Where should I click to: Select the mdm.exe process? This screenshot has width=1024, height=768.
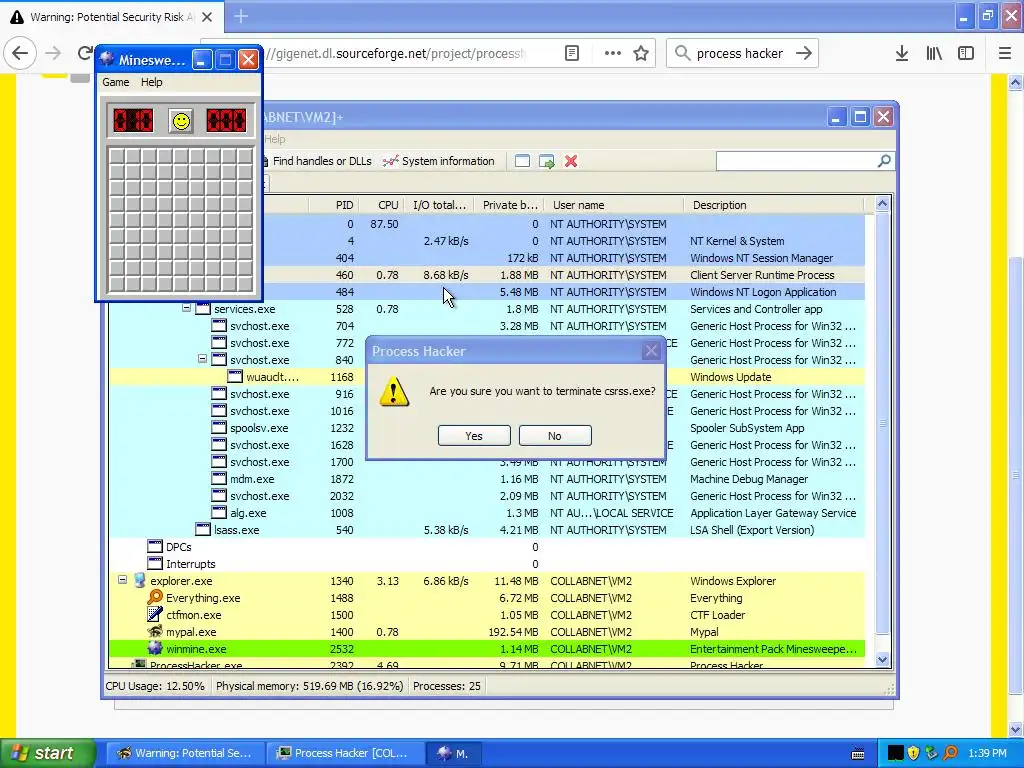(487, 479)
